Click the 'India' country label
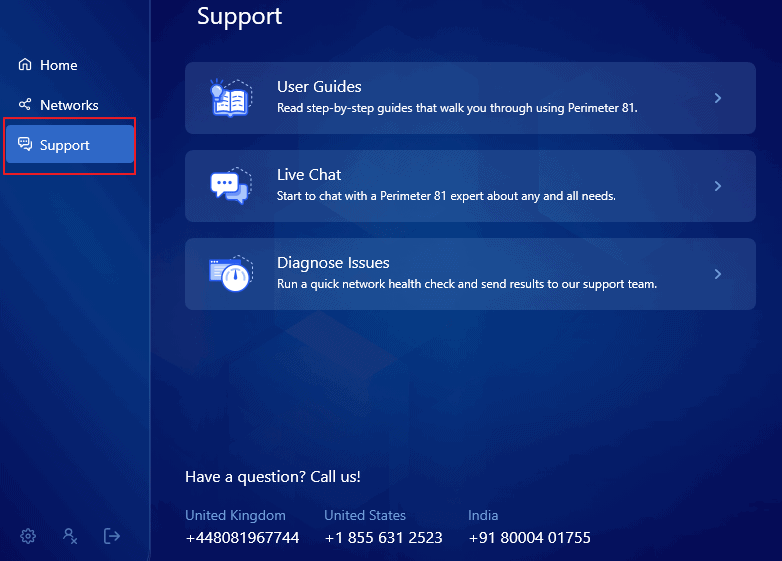The image size is (782, 561). [483, 515]
